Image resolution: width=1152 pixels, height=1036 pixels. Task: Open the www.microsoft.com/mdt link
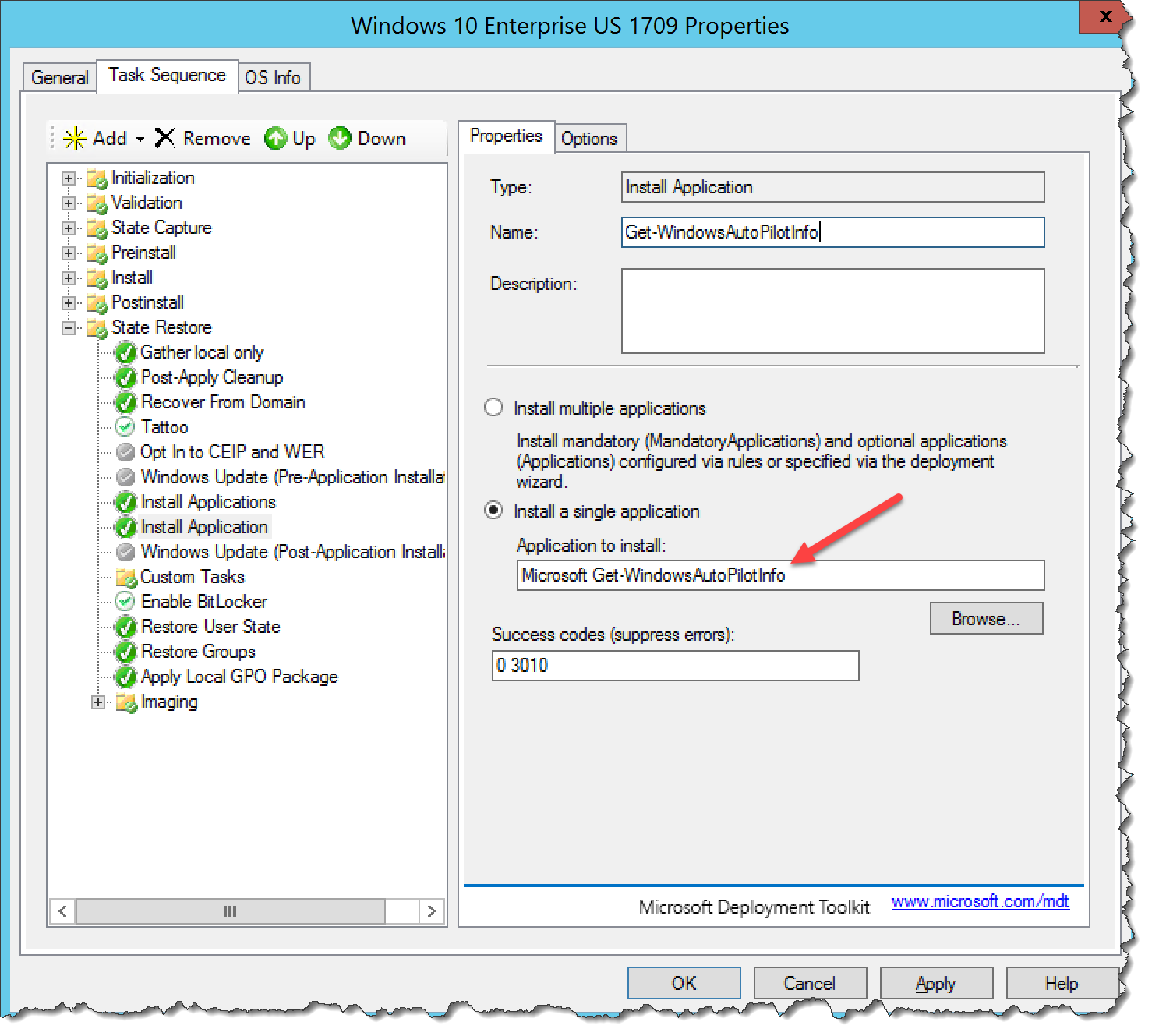981,902
